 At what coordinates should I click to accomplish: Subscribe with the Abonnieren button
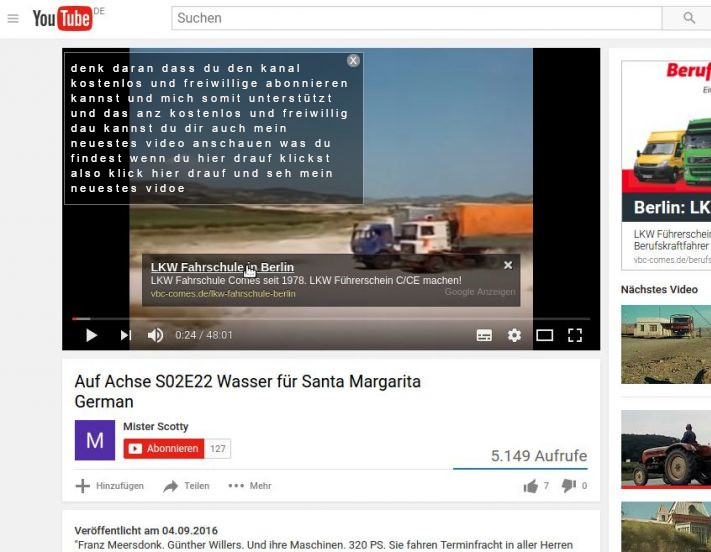(163, 449)
